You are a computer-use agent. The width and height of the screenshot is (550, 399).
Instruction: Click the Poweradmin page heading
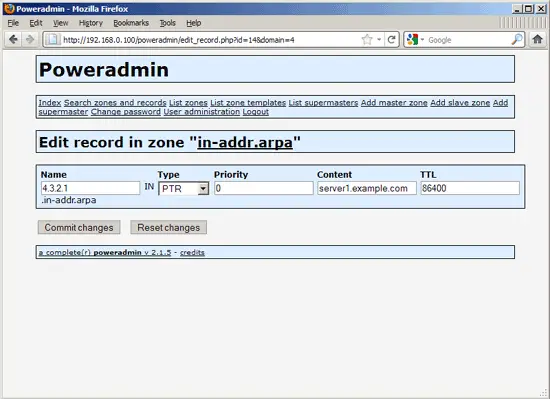pos(104,69)
